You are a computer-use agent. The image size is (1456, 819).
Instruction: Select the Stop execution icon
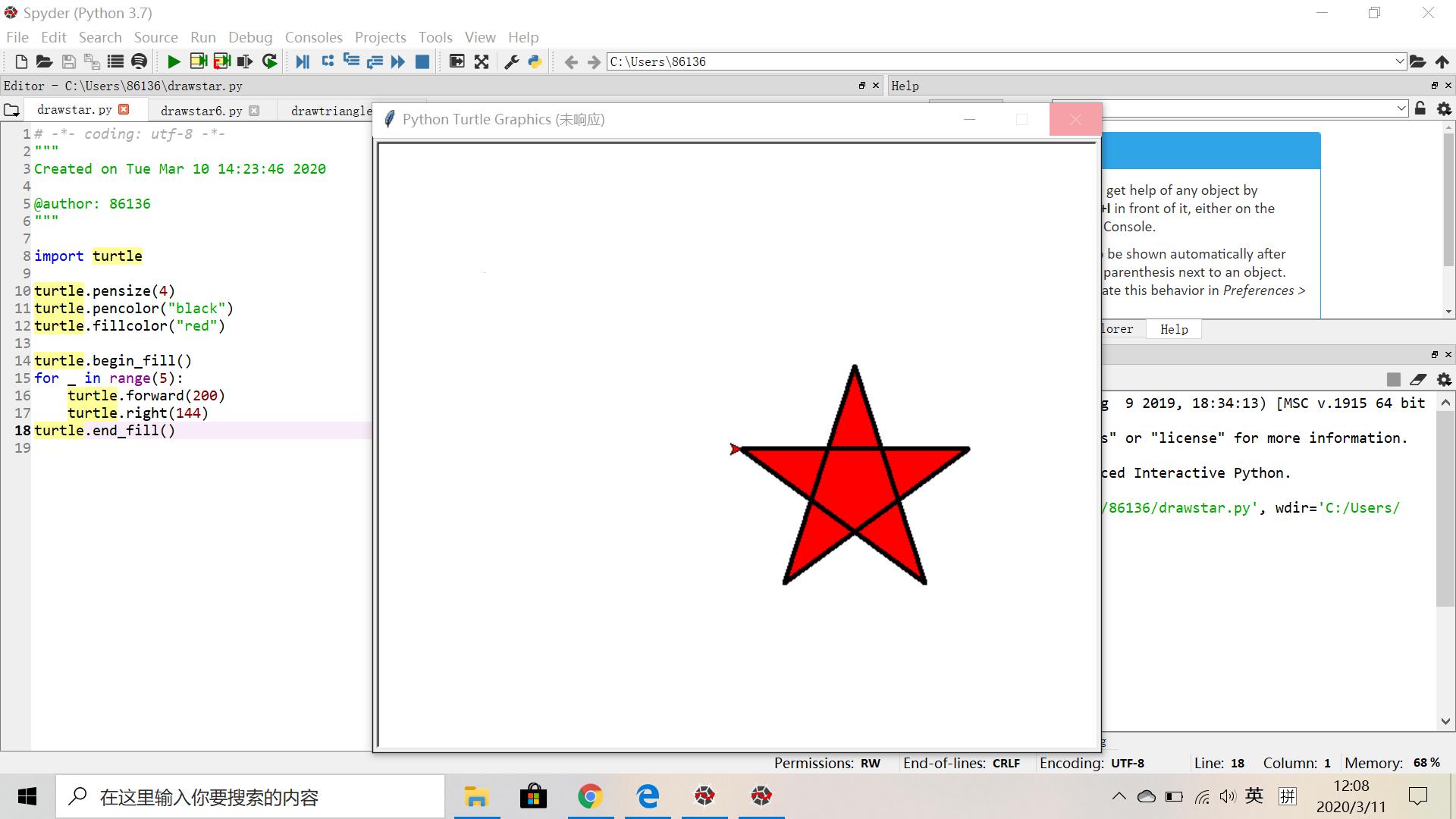tap(423, 62)
